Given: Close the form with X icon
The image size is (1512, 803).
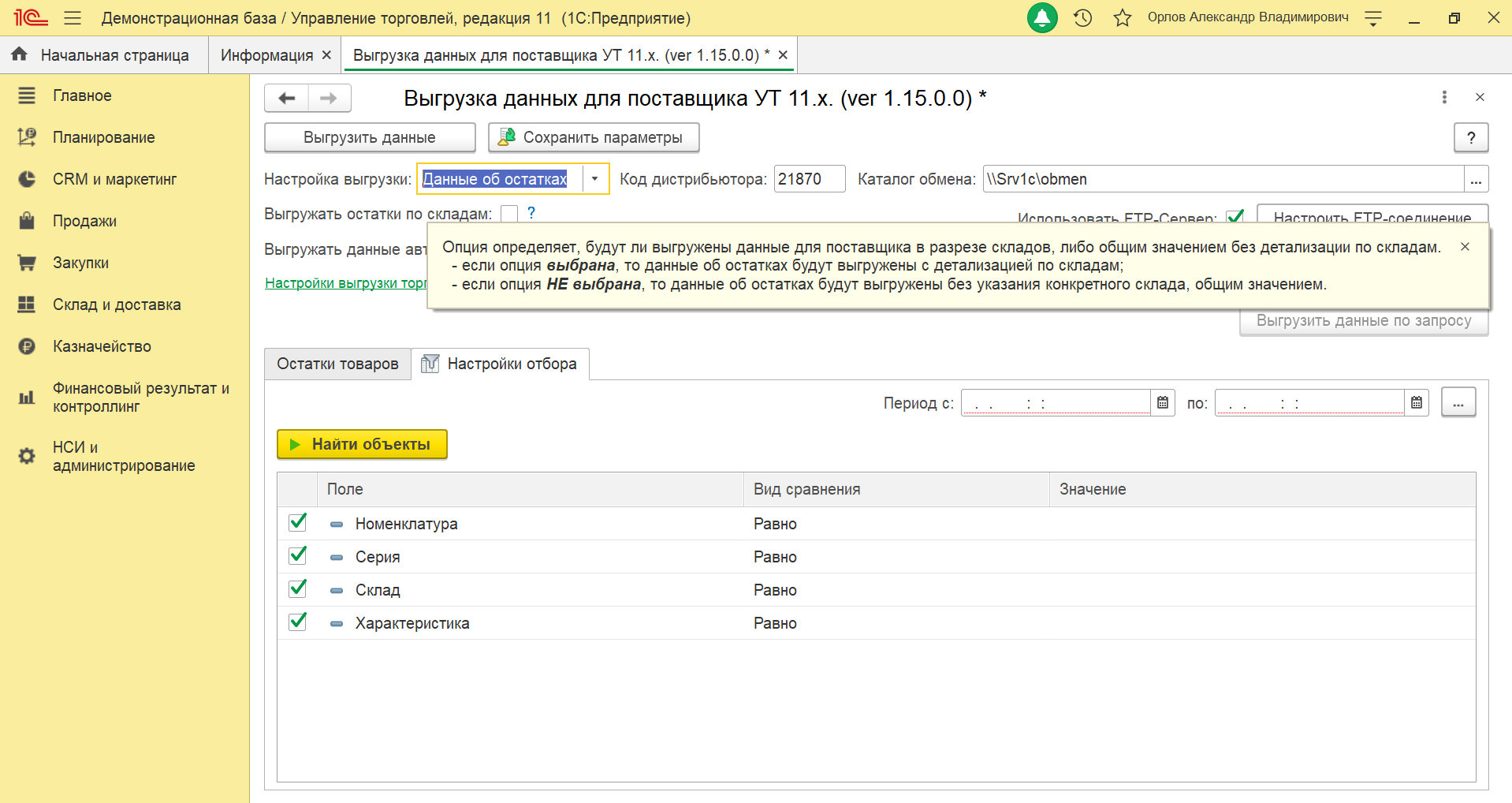Looking at the screenshot, I should pos(1480,97).
